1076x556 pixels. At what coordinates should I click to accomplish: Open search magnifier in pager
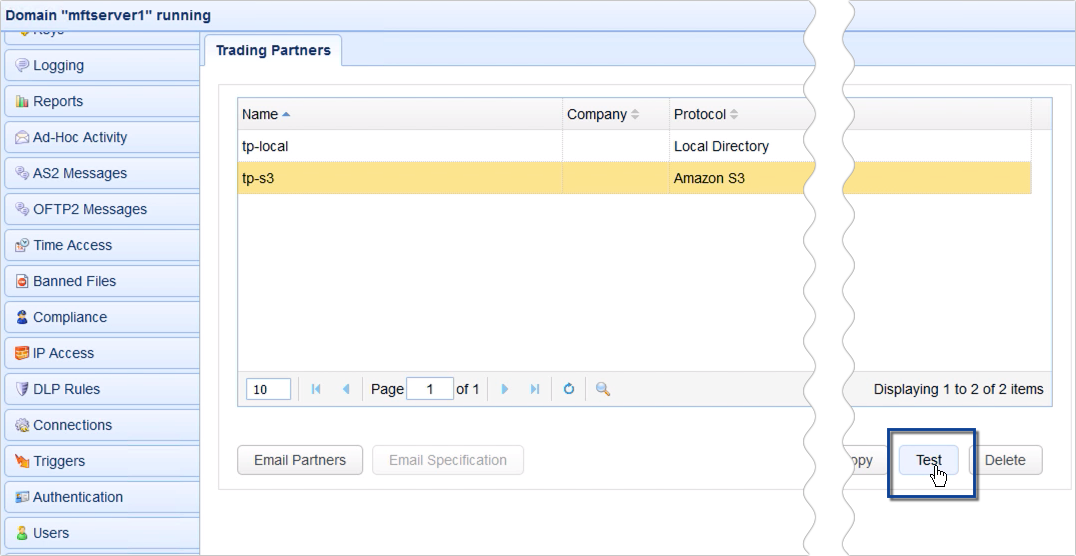(603, 389)
